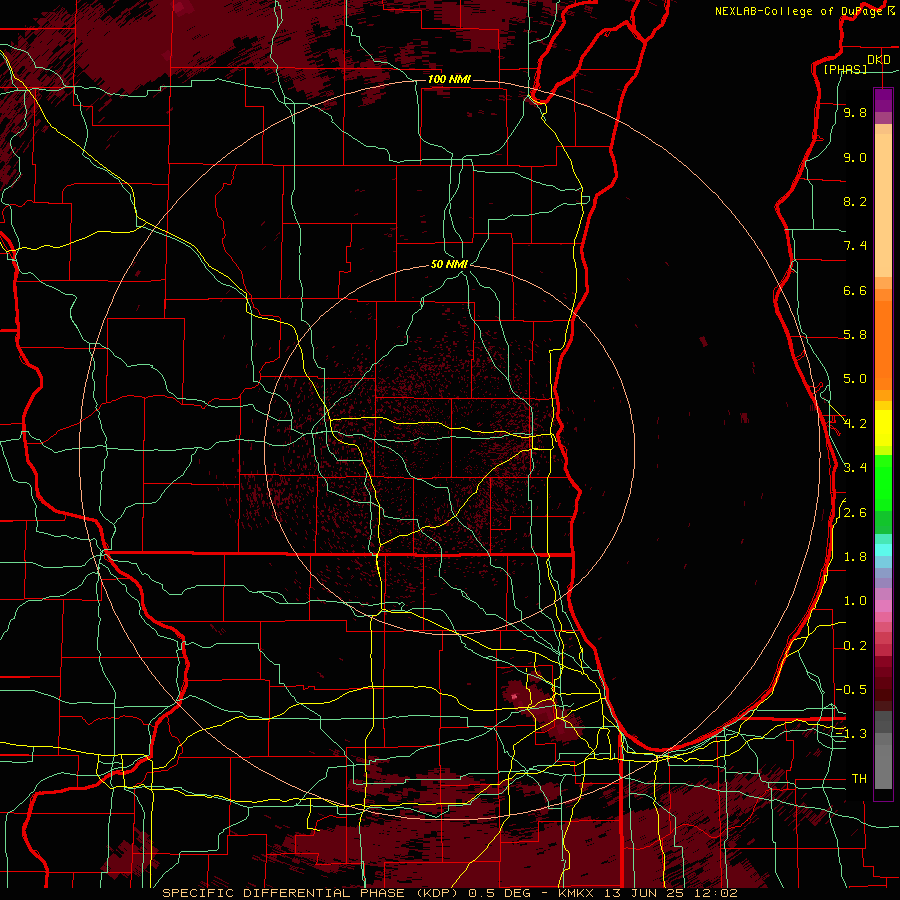Image resolution: width=900 pixels, height=900 pixels.
Task: Click the Specific Differential Phase caption
Action: pos(449,893)
